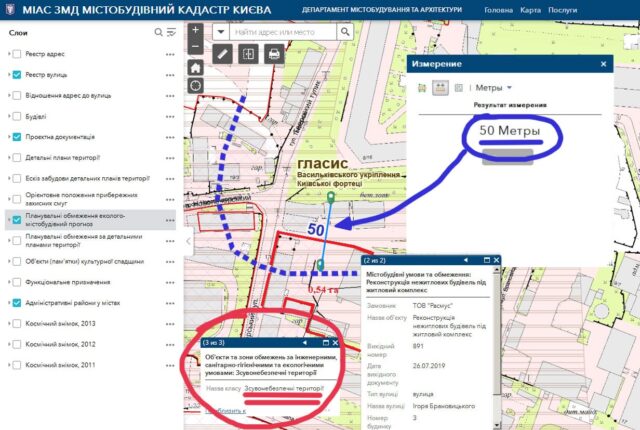
Task: Open the draw pencil tool
Action: pos(223,54)
